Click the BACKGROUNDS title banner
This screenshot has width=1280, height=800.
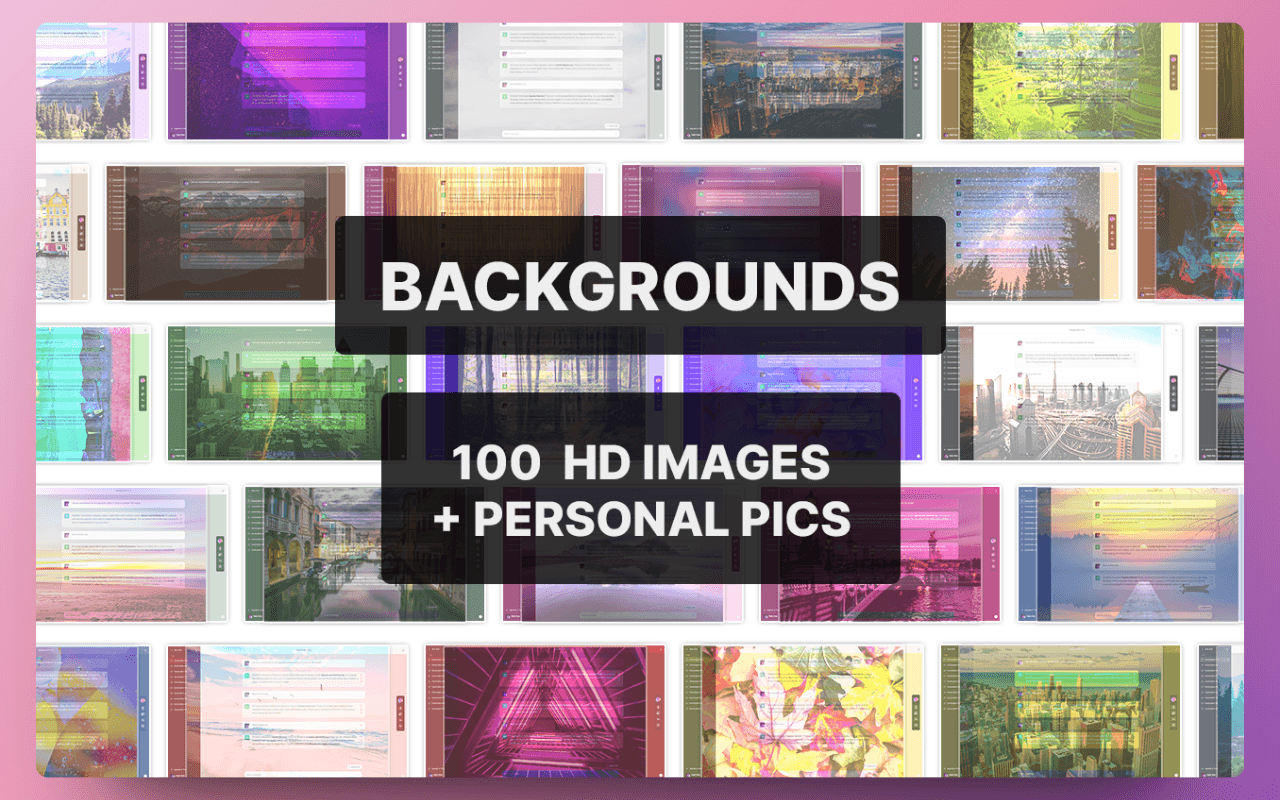640,285
